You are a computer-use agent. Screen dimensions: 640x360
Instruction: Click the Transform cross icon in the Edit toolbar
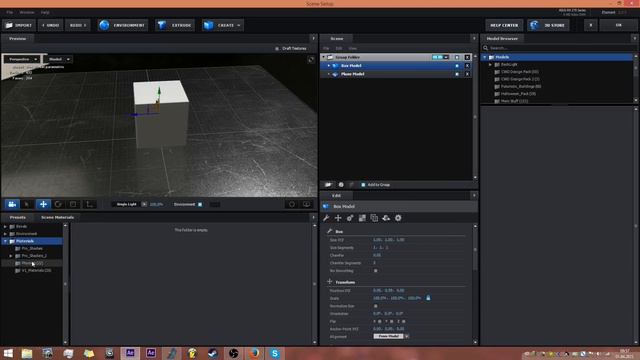[338, 218]
